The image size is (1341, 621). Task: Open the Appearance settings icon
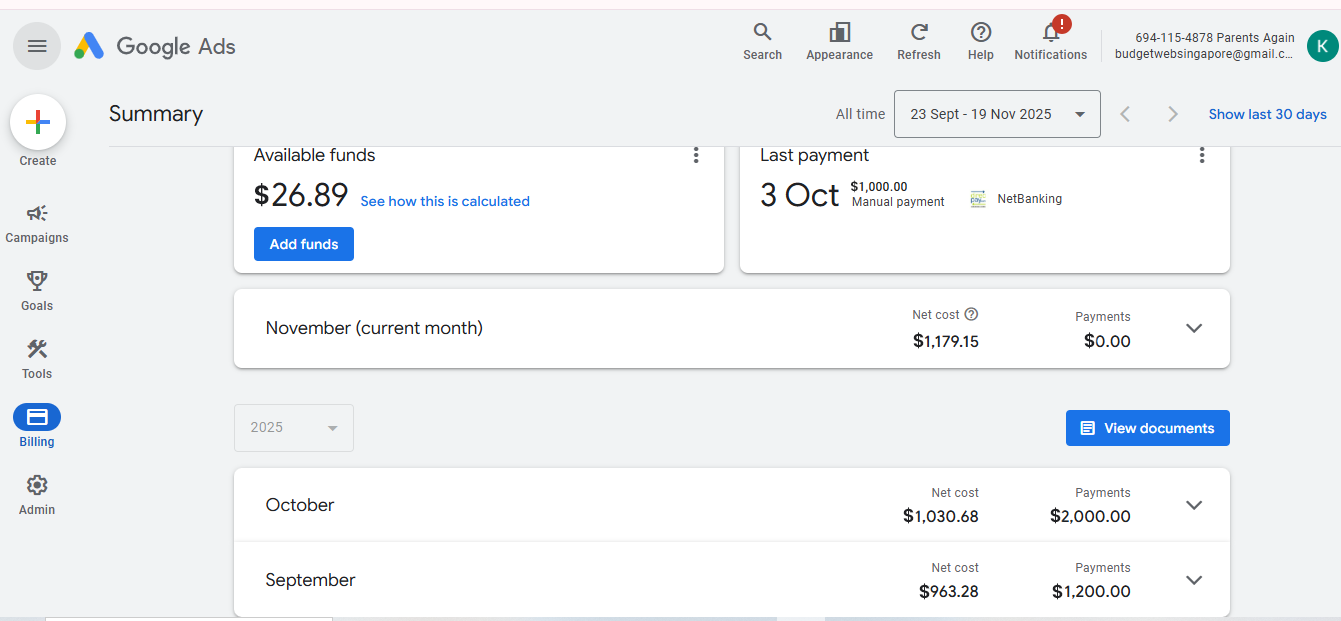tap(839, 33)
